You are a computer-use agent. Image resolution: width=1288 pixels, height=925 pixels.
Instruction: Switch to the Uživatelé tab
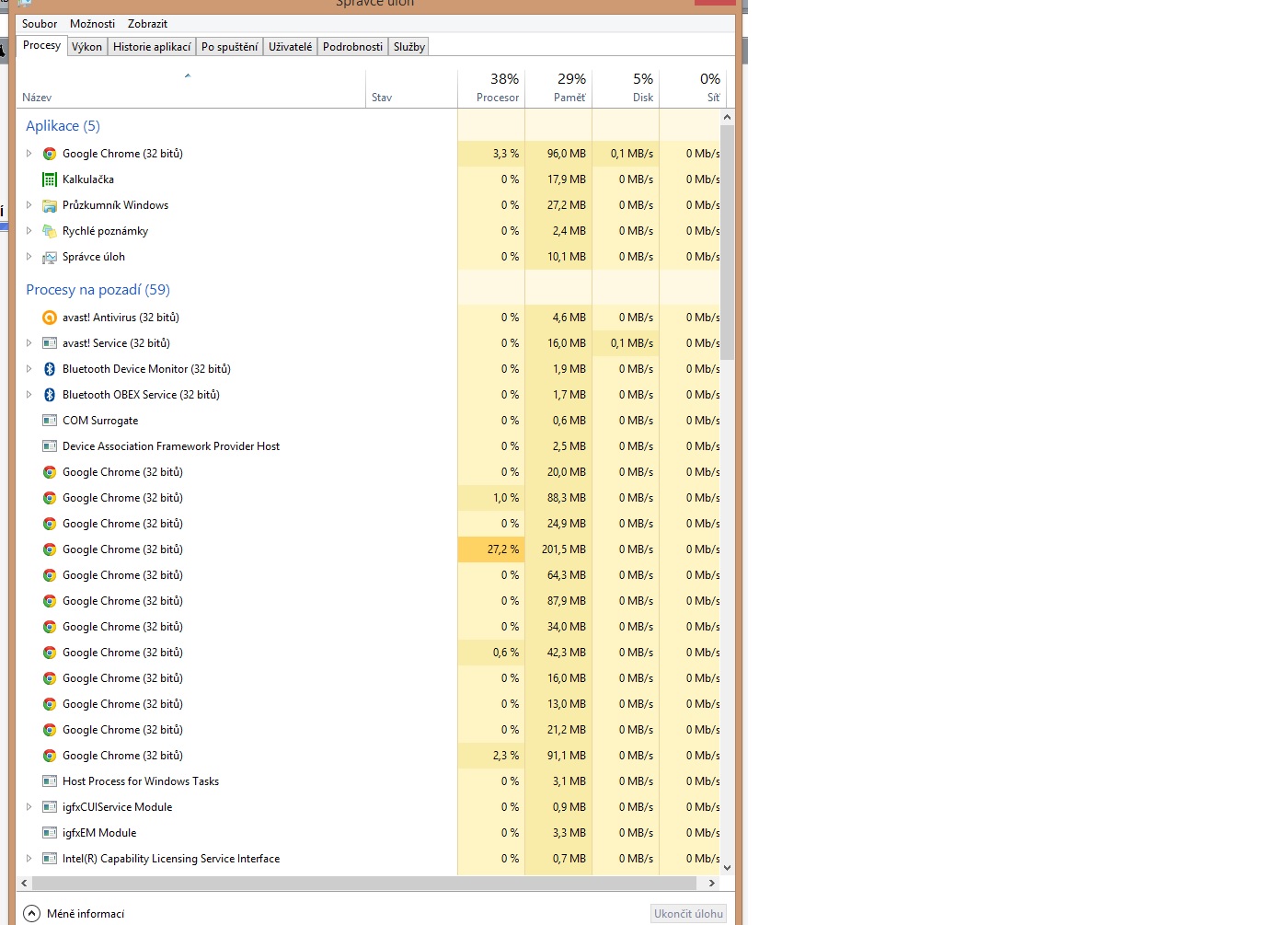pos(291,47)
